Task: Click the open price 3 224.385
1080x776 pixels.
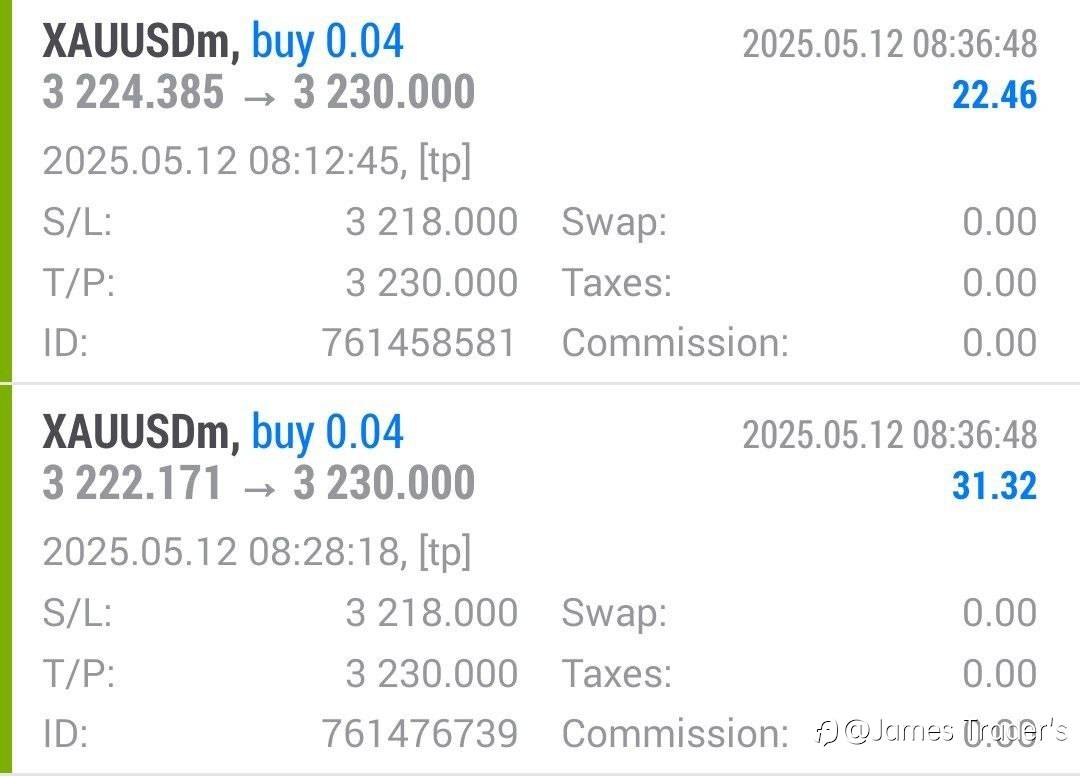Action: [133, 93]
